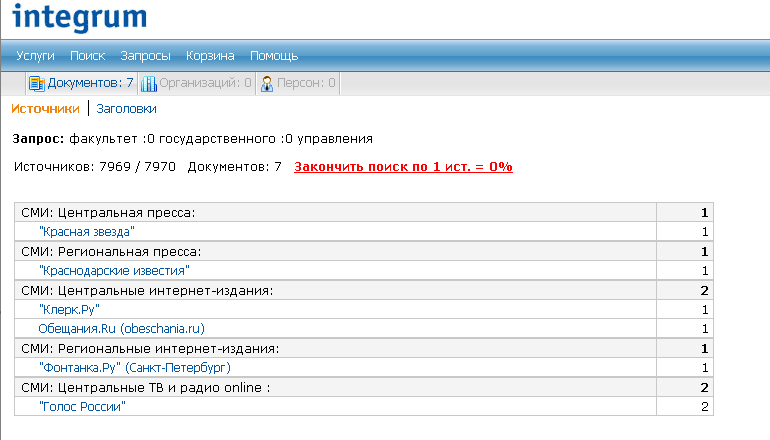The width and height of the screenshot is (770, 440).
Task: Click the documents icon beside Документов
Action: (x=36, y=83)
